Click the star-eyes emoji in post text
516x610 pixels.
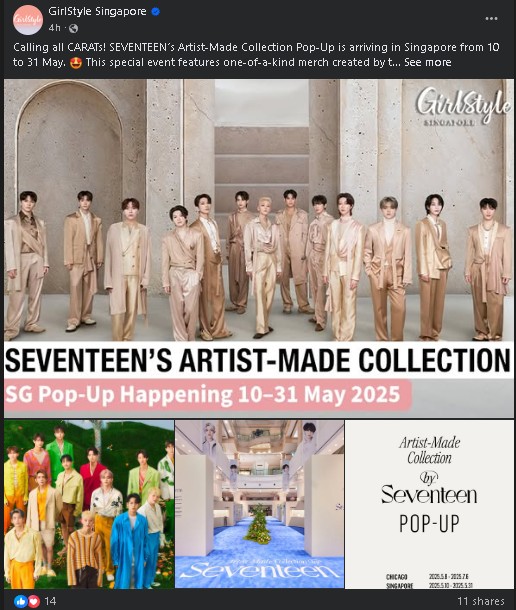(76, 62)
